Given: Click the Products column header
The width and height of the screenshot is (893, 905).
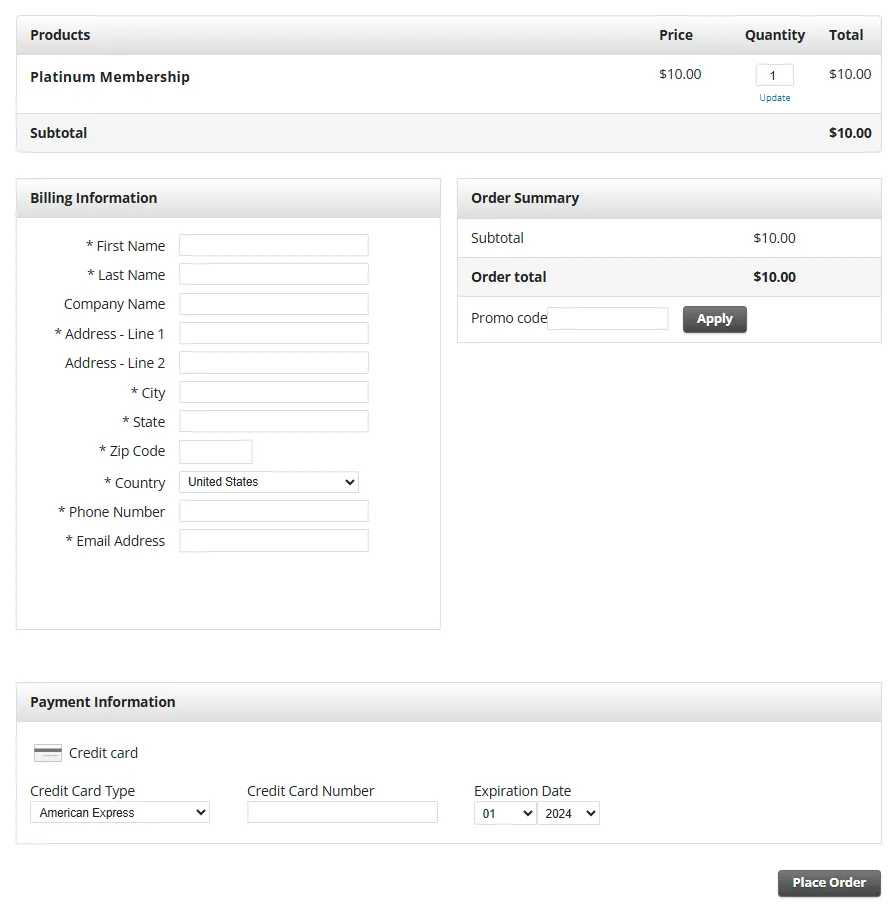Looking at the screenshot, I should pos(60,35).
